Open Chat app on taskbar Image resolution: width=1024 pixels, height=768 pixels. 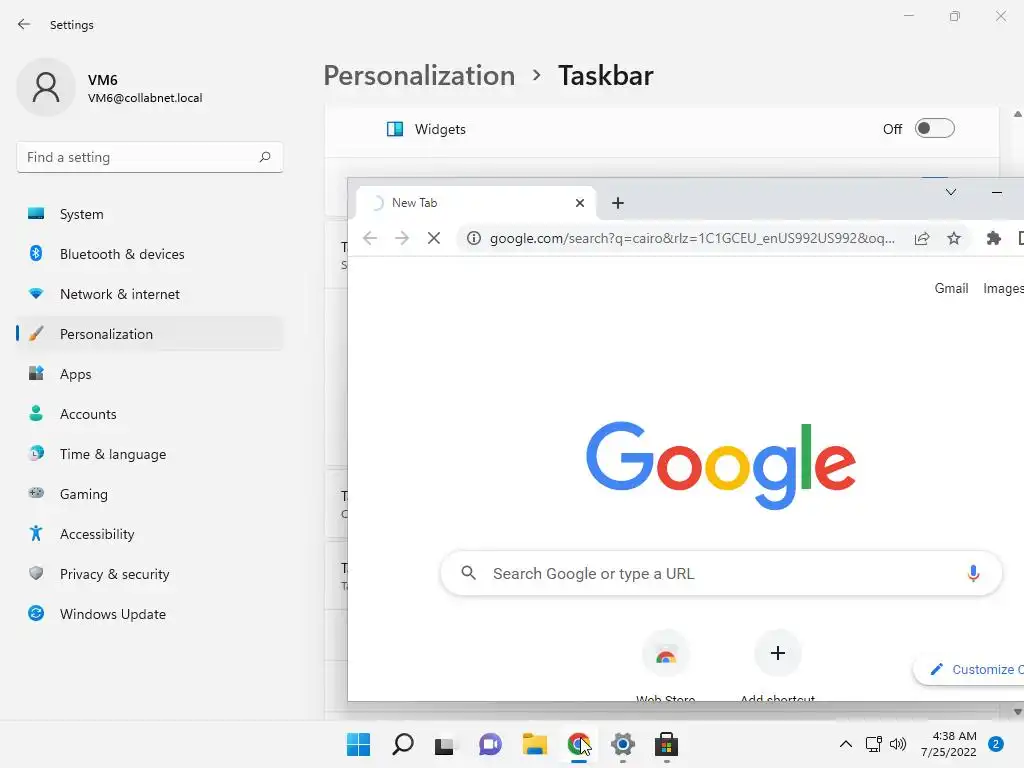click(x=490, y=744)
